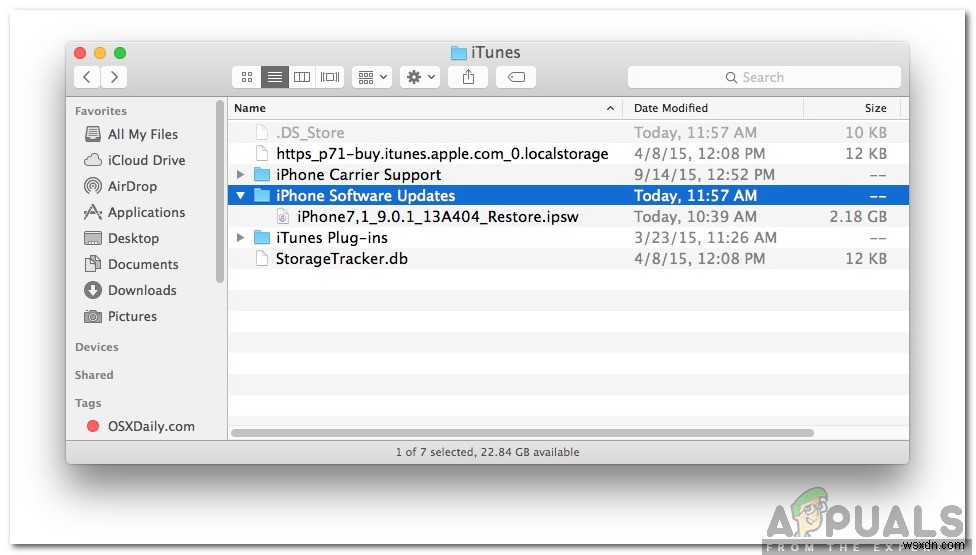Go back with the left arrow button

[x=87, y=77]
